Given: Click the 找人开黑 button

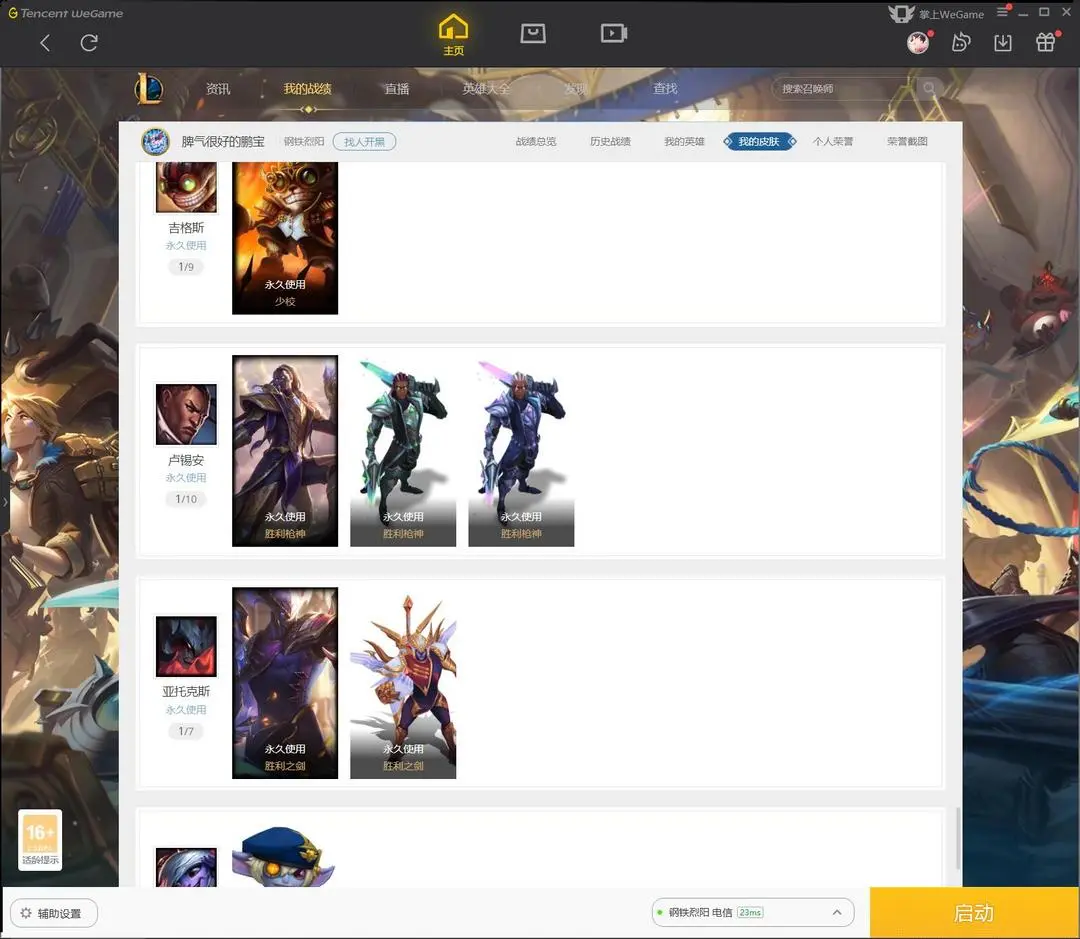Looking at the screenshot, I should [364, 142].
